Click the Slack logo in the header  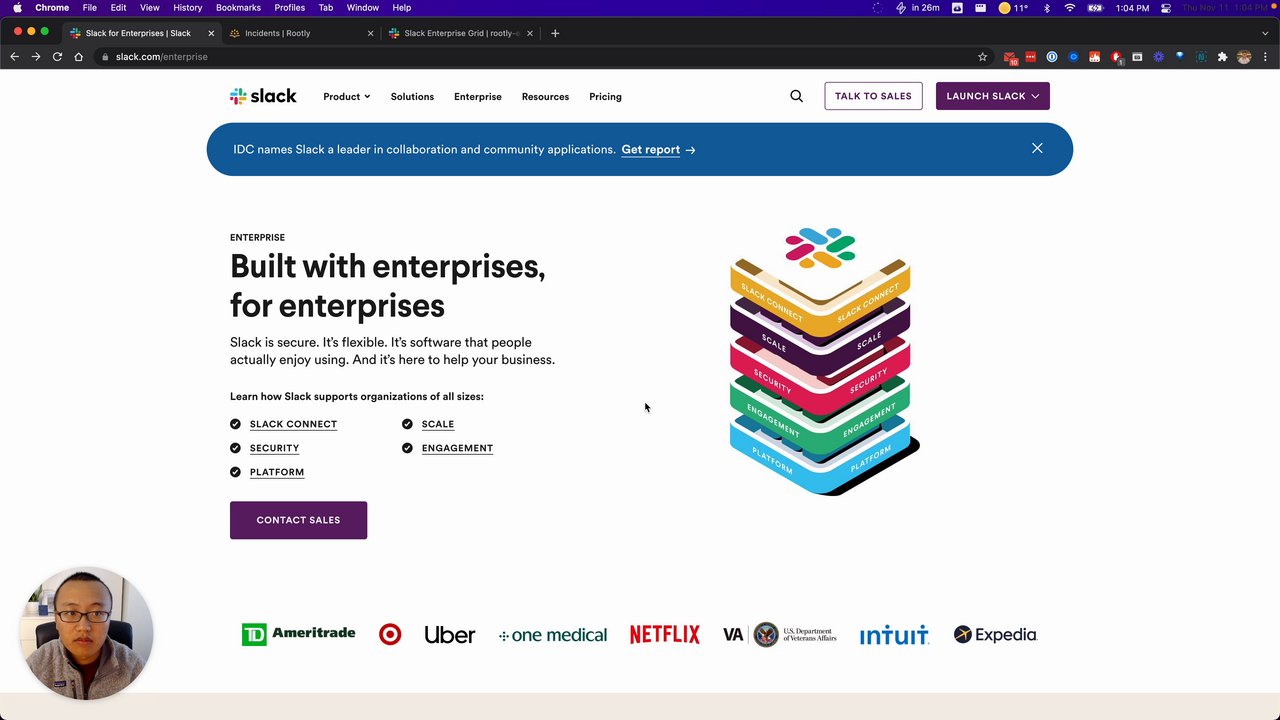pos(263,96)
